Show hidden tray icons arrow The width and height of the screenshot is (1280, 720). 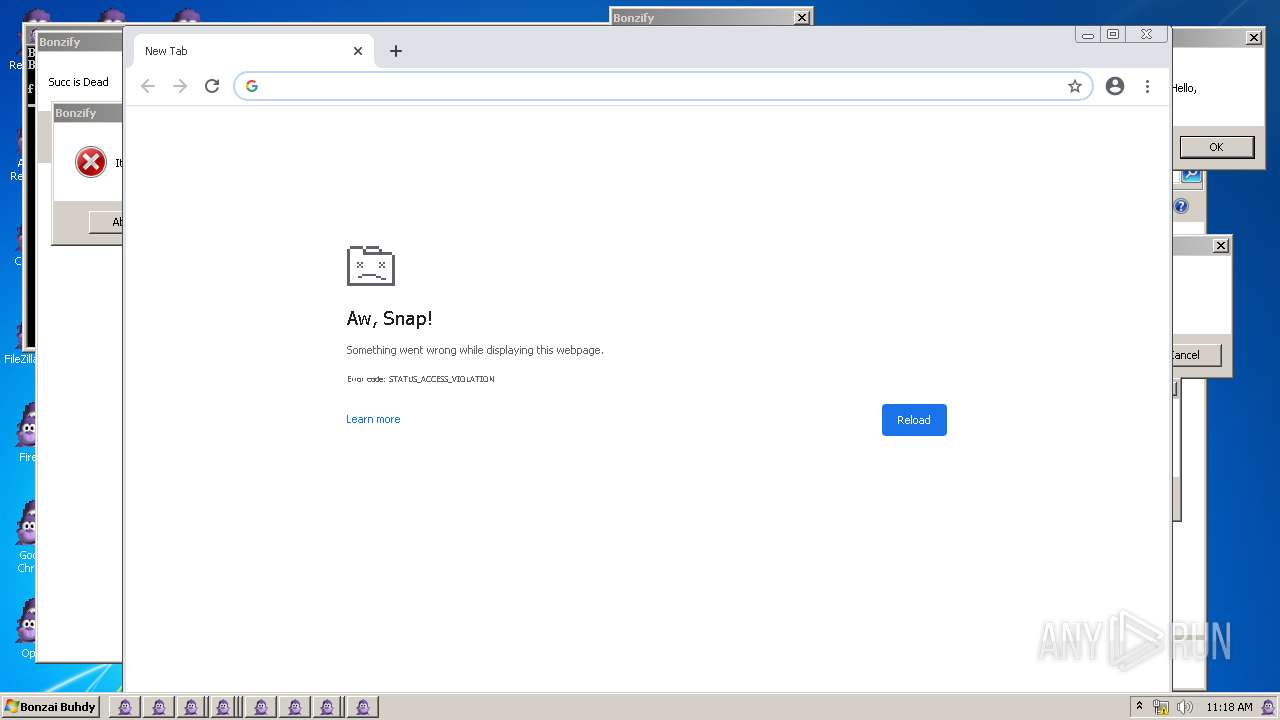(x=1139, y=707)
